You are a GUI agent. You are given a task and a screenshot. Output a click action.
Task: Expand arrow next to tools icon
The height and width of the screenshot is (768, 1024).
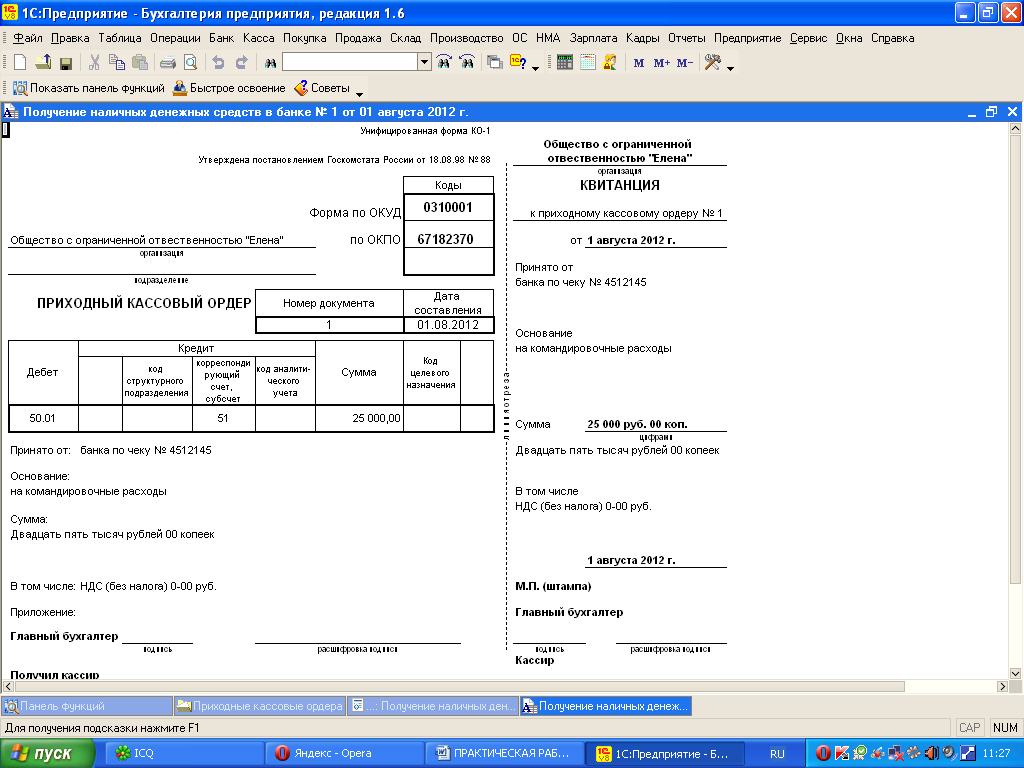[730, 67]
